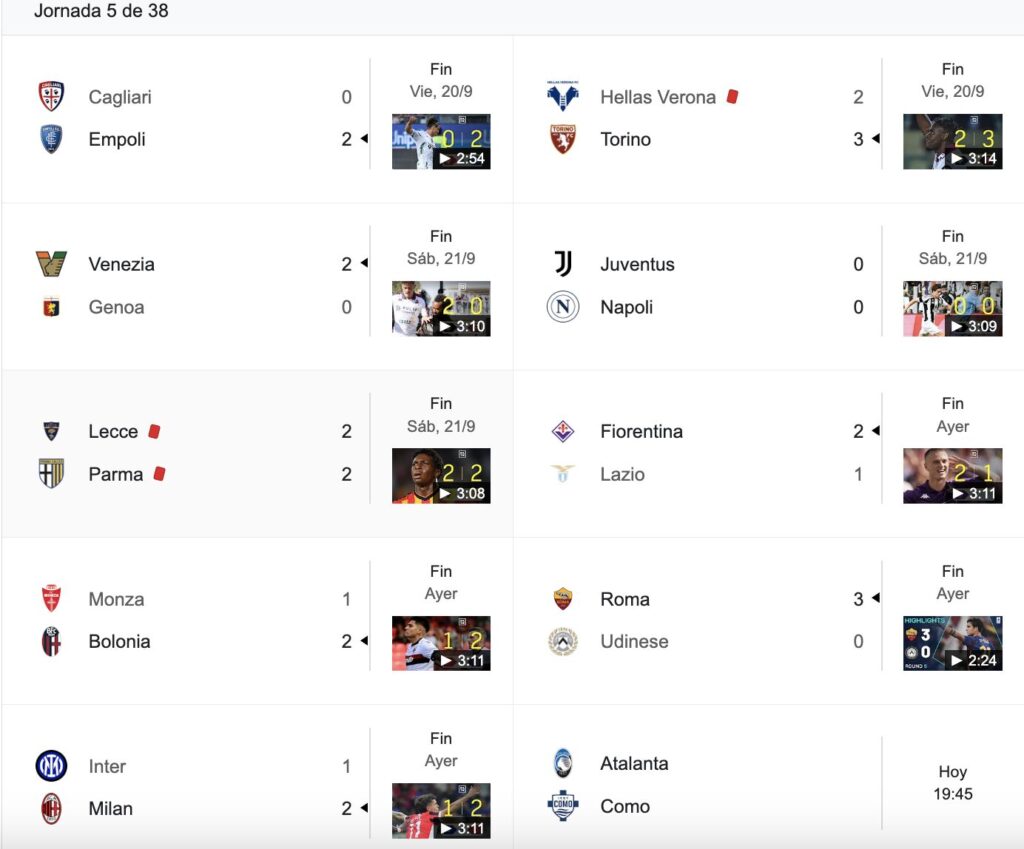Viewport: 1024px width, 849px height.
Task: Open the Torino team name link
Action: (625, 139)
